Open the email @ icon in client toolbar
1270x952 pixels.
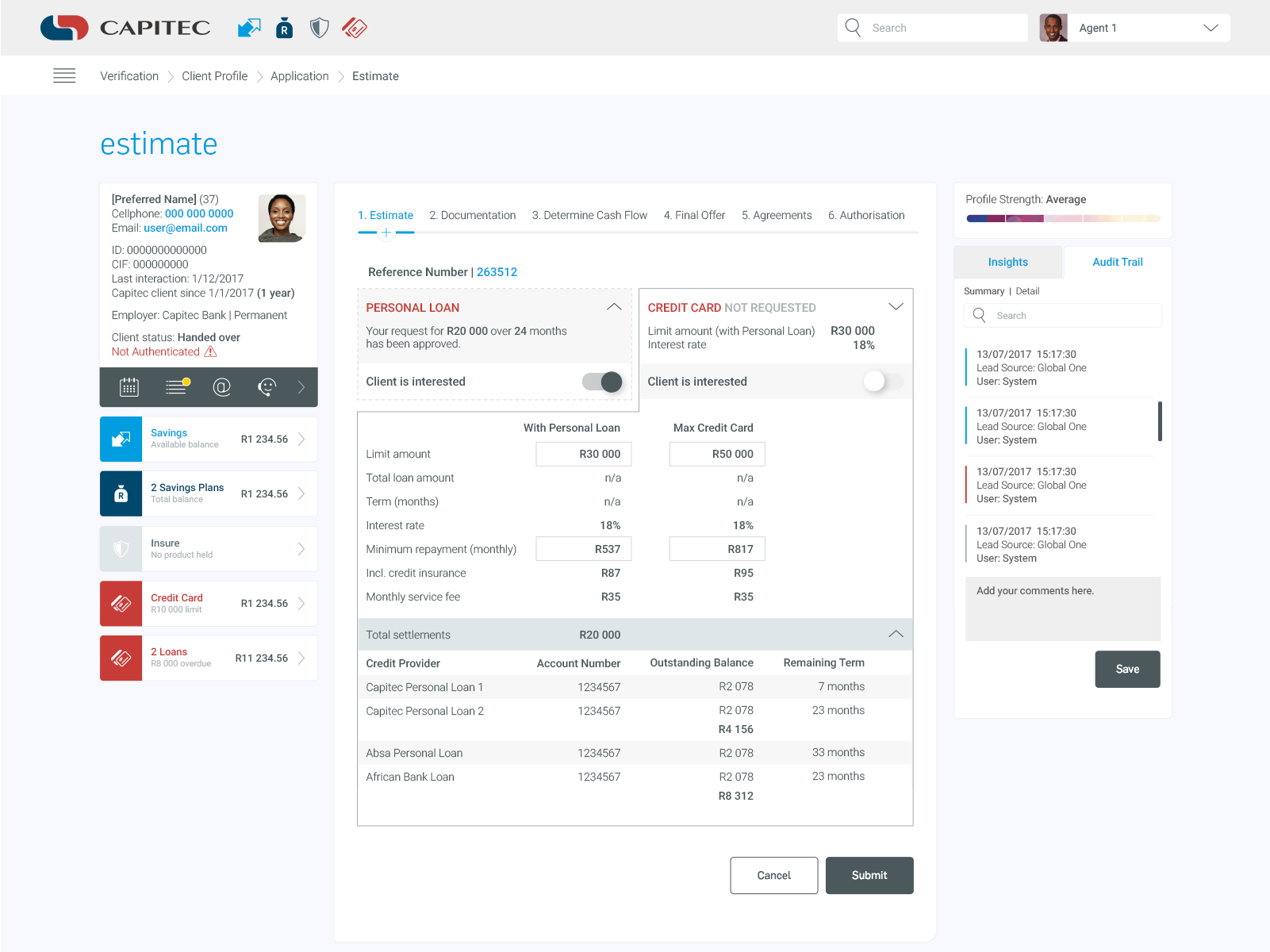click(222, 387)
